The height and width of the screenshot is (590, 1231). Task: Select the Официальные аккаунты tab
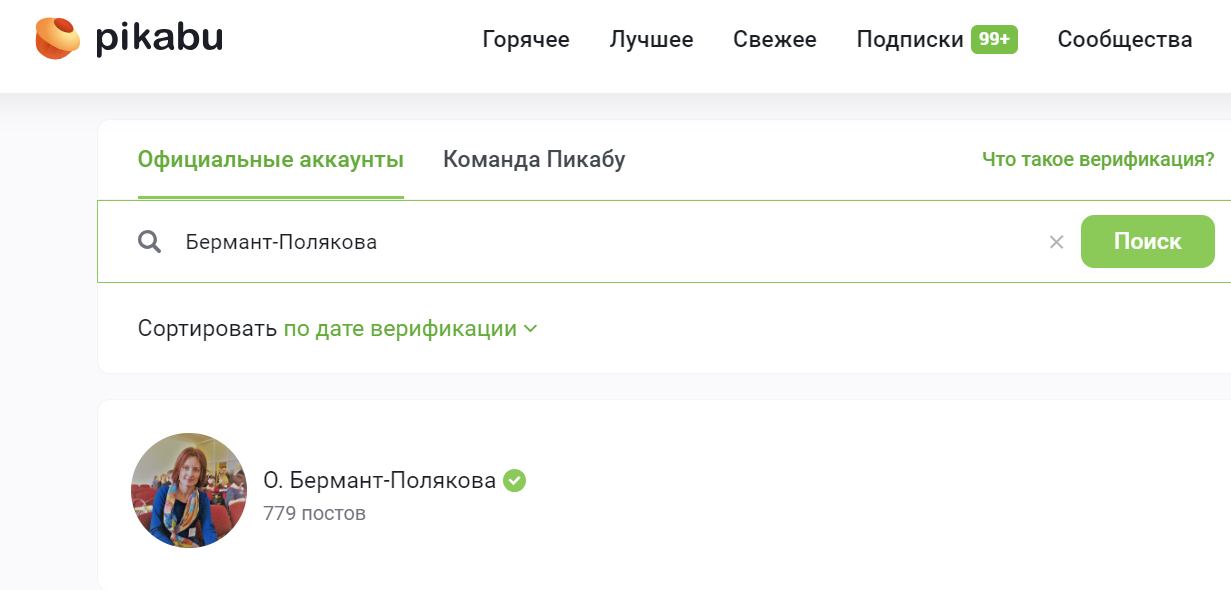click(x=271, y=160)
